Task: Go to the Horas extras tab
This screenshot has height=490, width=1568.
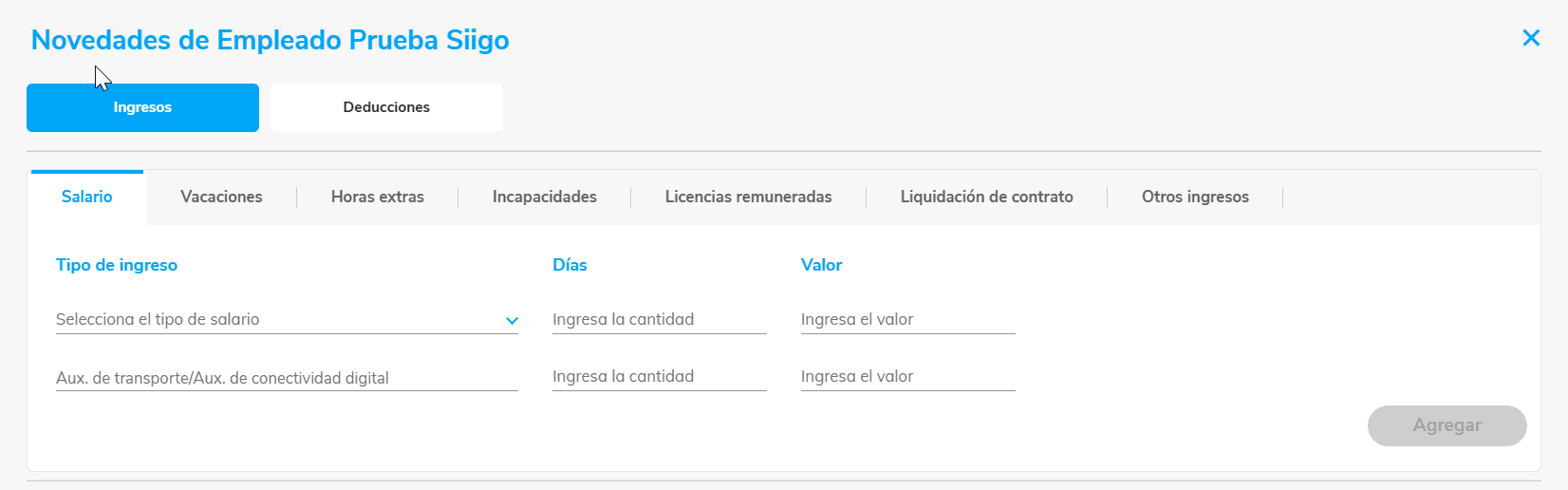Action: coord(377,197)
